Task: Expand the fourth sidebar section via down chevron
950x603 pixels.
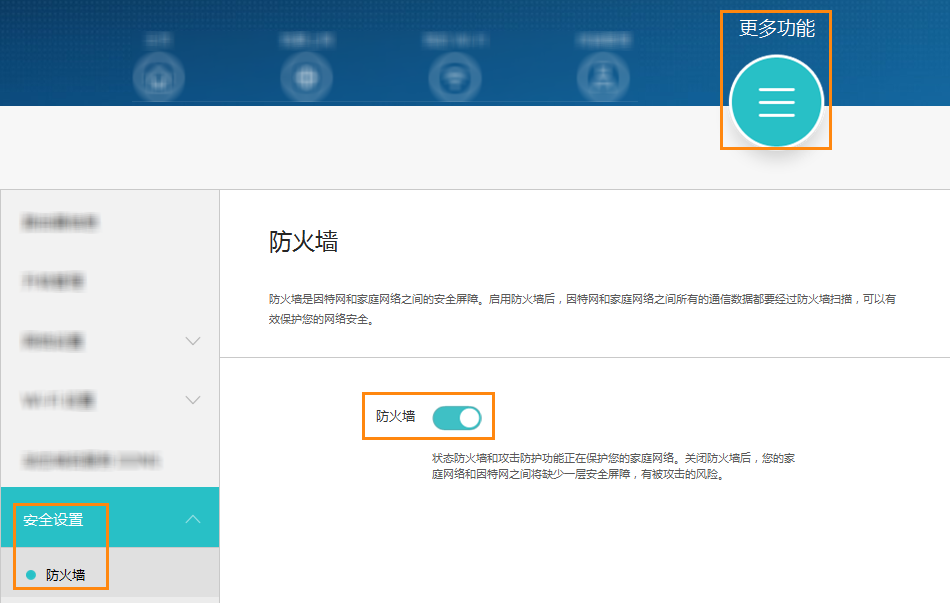Action: coord(193,400)
